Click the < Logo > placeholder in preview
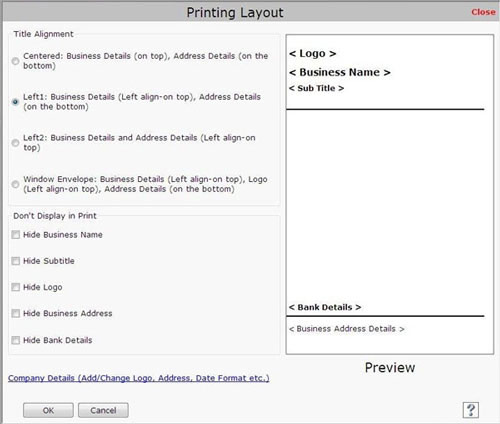Screen dimensions: 500x424 click(x=312, y=53)
